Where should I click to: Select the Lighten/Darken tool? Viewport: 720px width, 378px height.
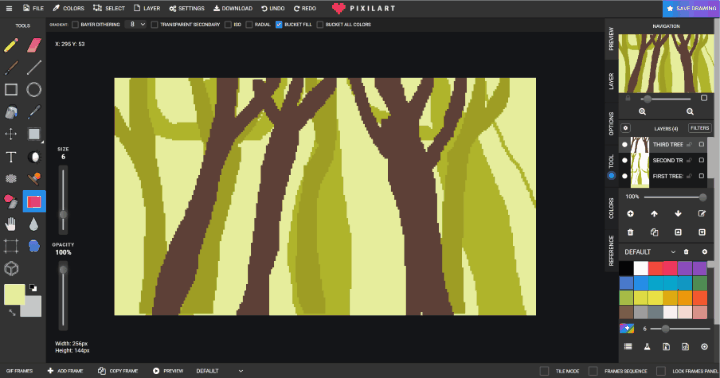tap(34, 157)
